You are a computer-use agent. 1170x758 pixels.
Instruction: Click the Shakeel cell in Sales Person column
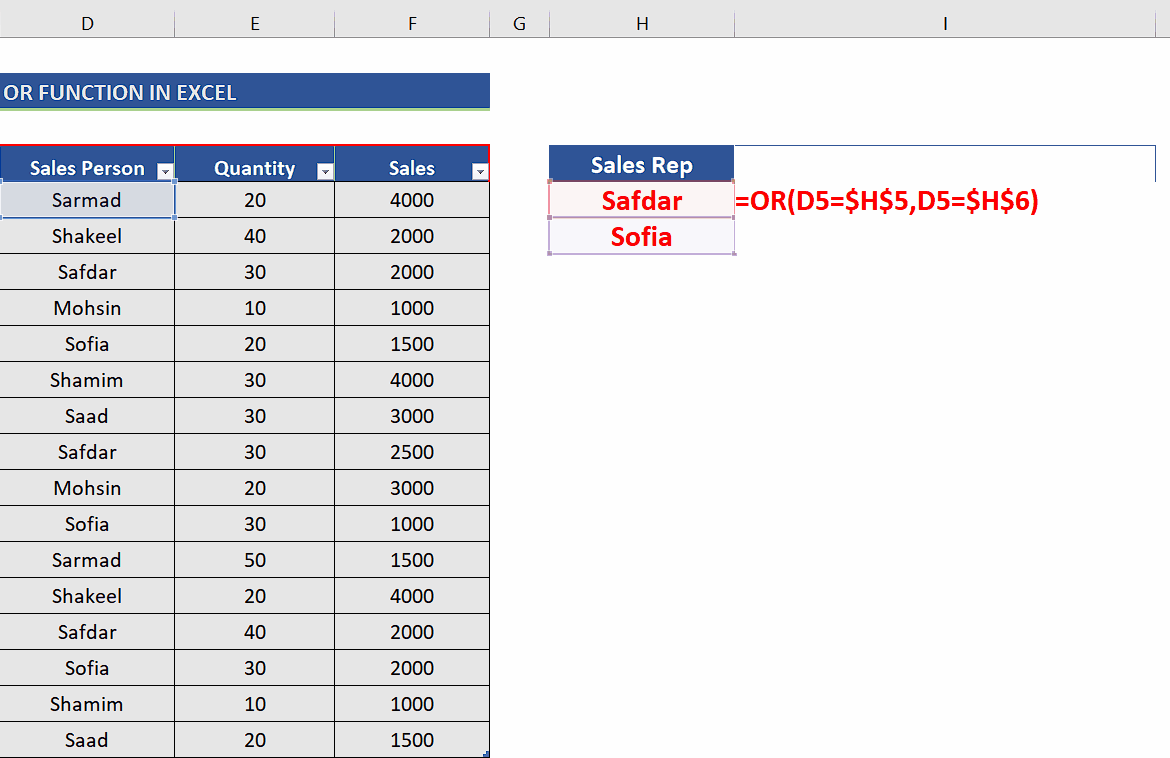(87, 236)
